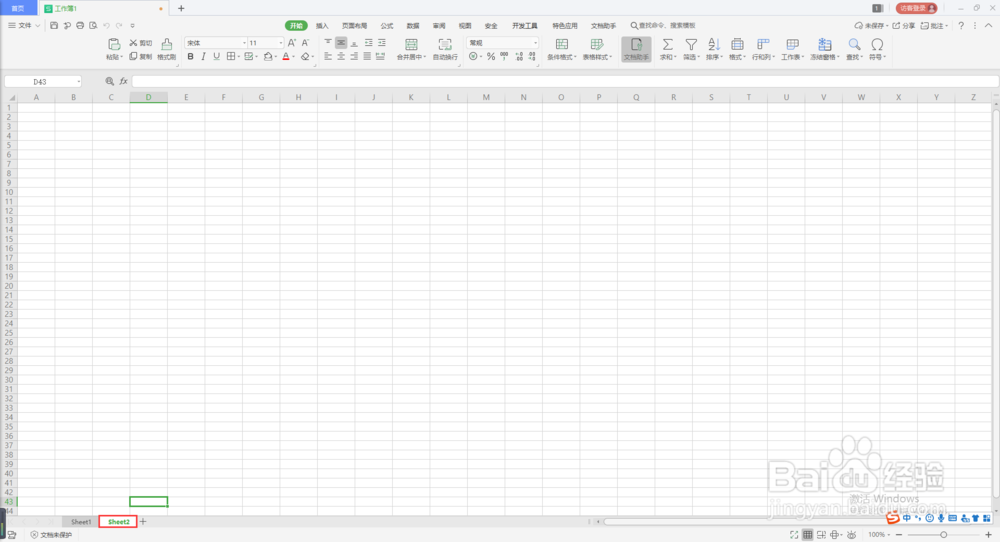Viewport: 1000px width, 542px height.
Task: Click the help question mark icon
Action: coord(961,26)
